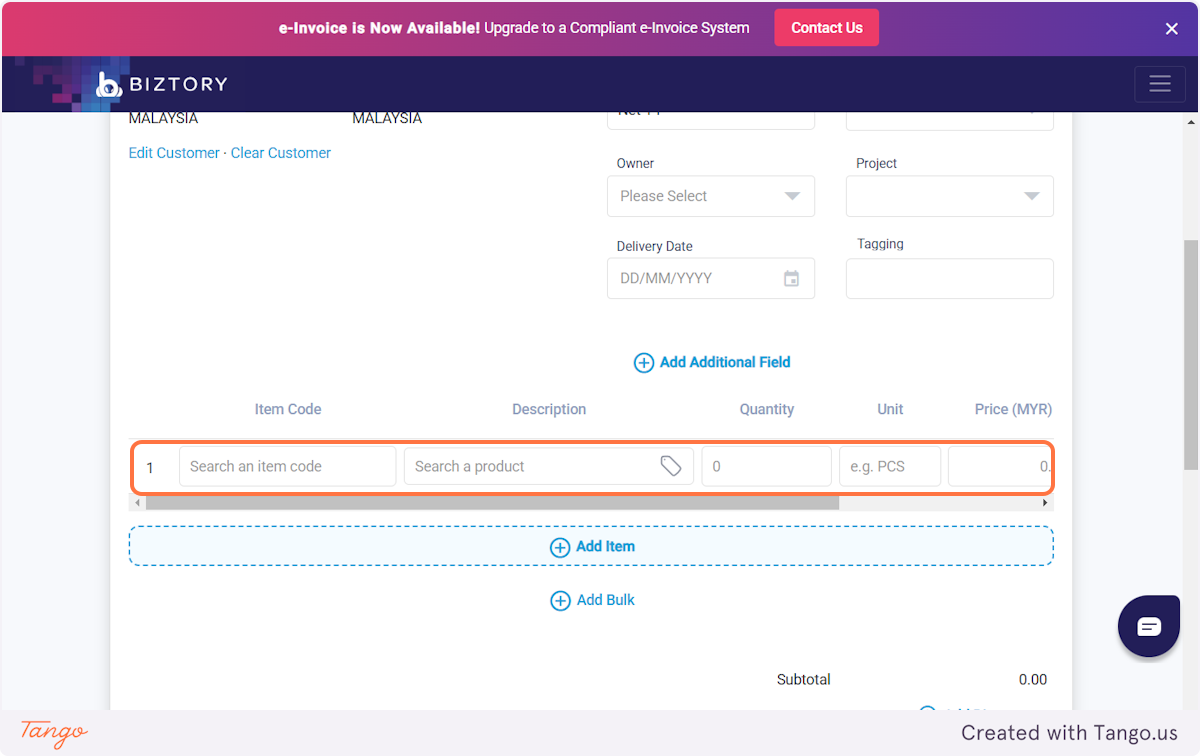Viewport: 1200px width, 756px height.
Task: Click the item table horizontal scrollbar thumb
Action: pos(492,503)
